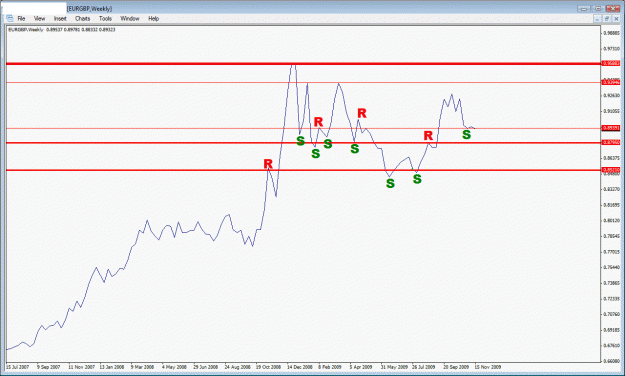Click the 0.73865 price scale label
The height and width of the screenshot is (376, 625).
coord(611,283)
